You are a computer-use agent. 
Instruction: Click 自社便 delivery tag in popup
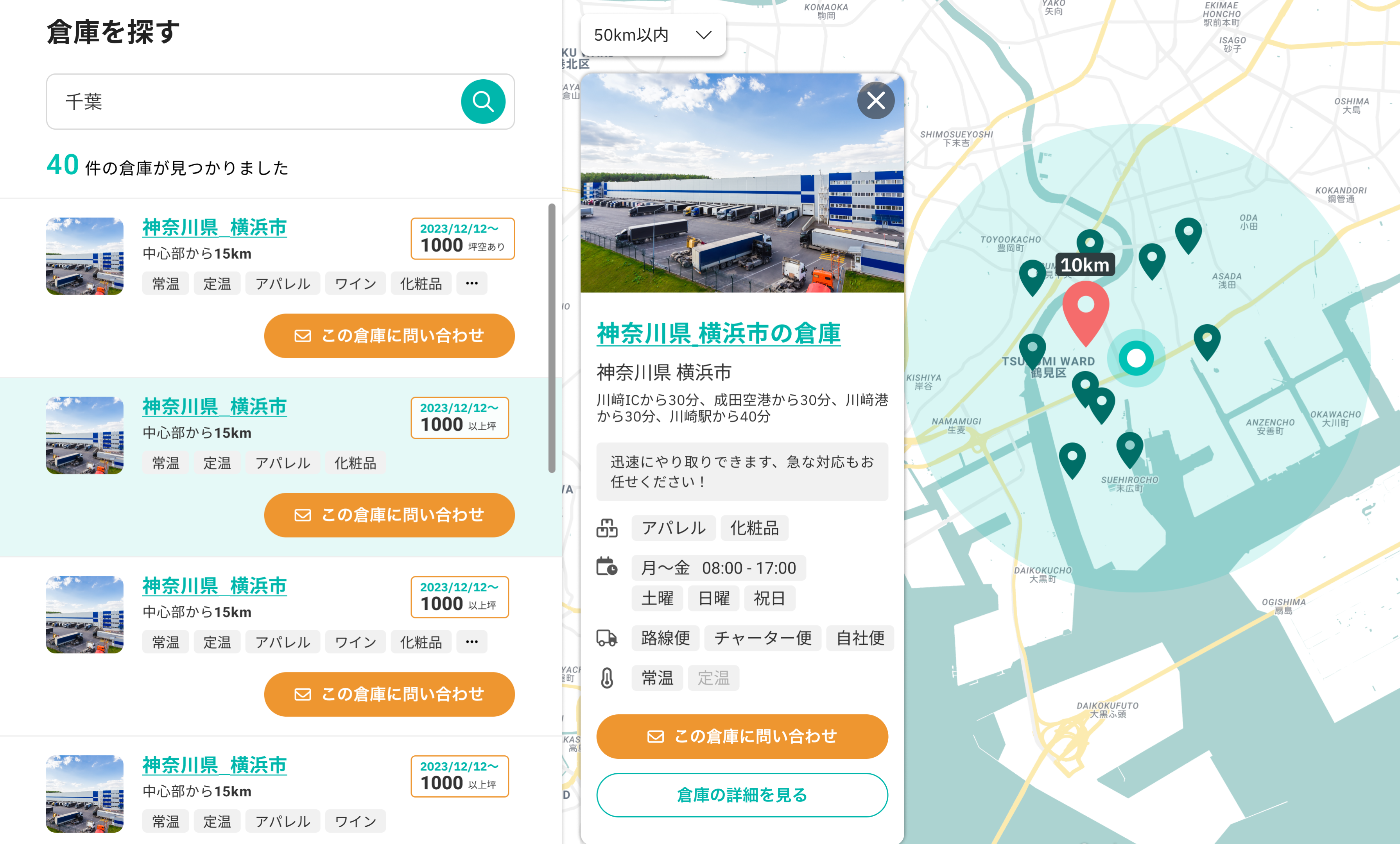point(860,638)
